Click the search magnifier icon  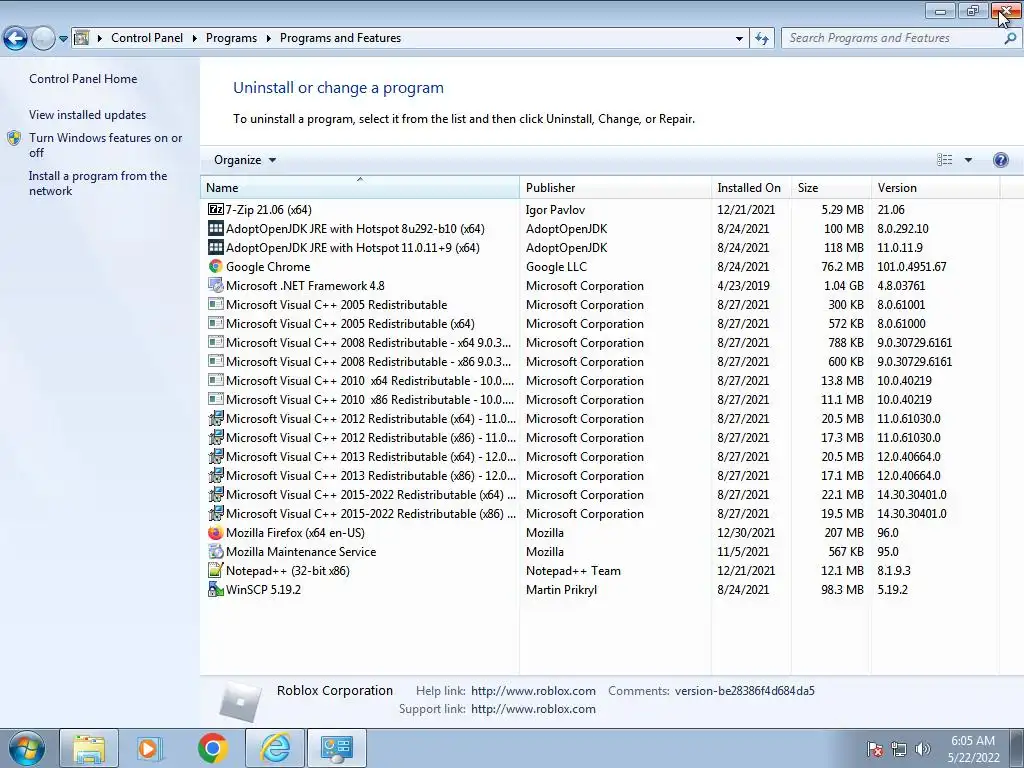1010,39
